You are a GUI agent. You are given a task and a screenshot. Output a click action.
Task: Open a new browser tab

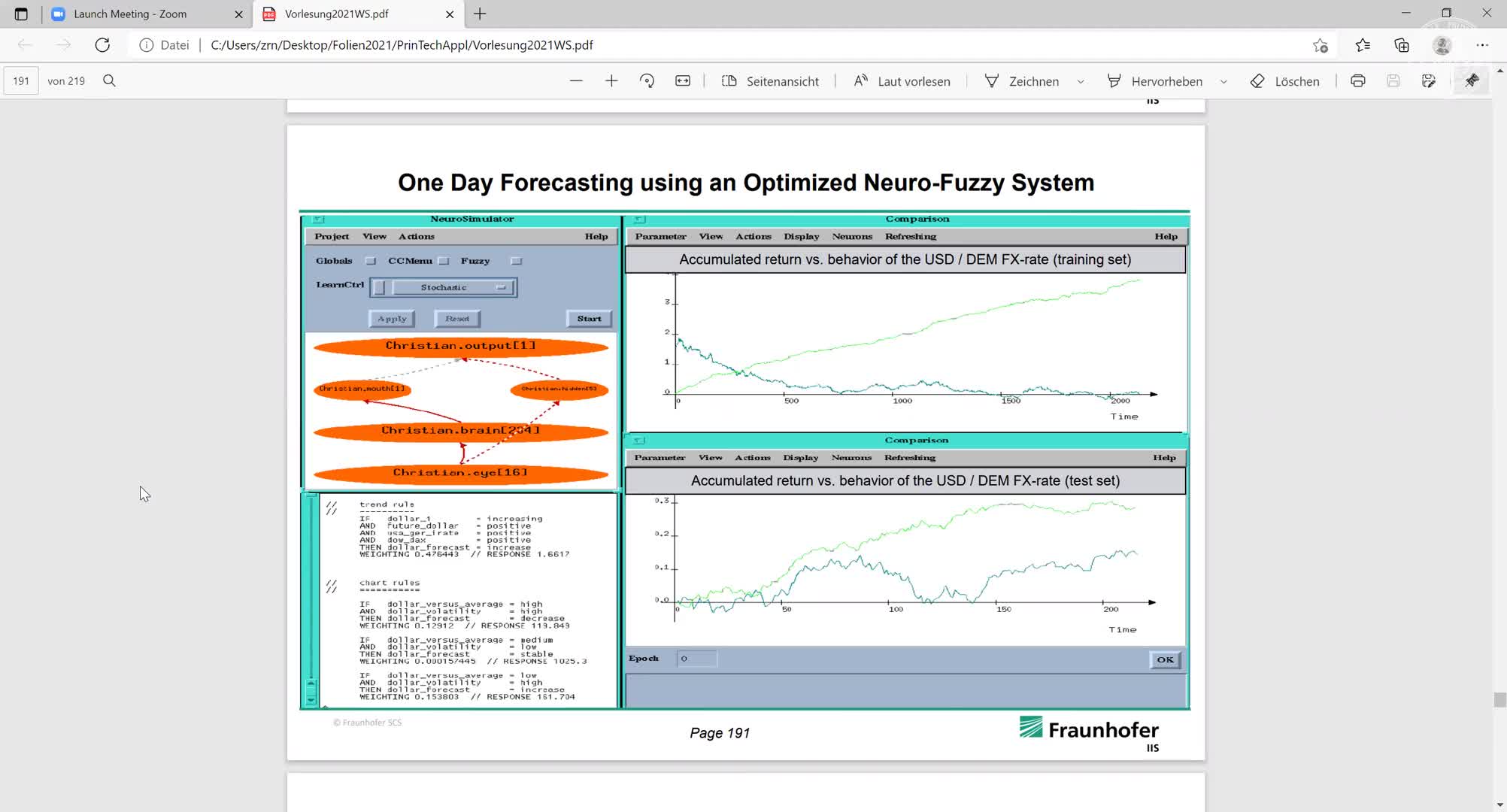coord(480,14)
